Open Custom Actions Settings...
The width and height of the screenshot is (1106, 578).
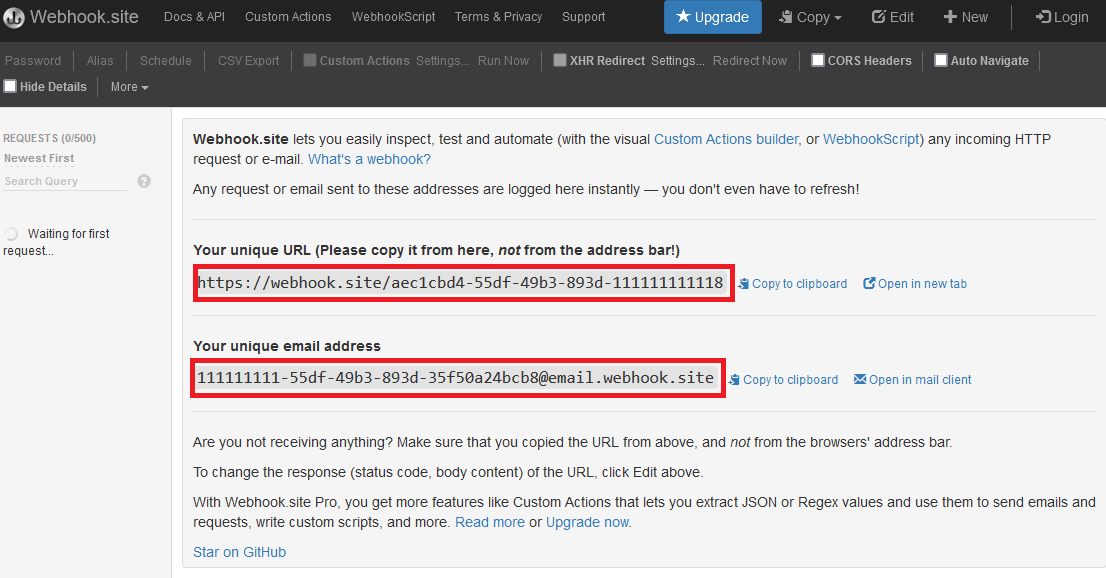pos(442,61)
